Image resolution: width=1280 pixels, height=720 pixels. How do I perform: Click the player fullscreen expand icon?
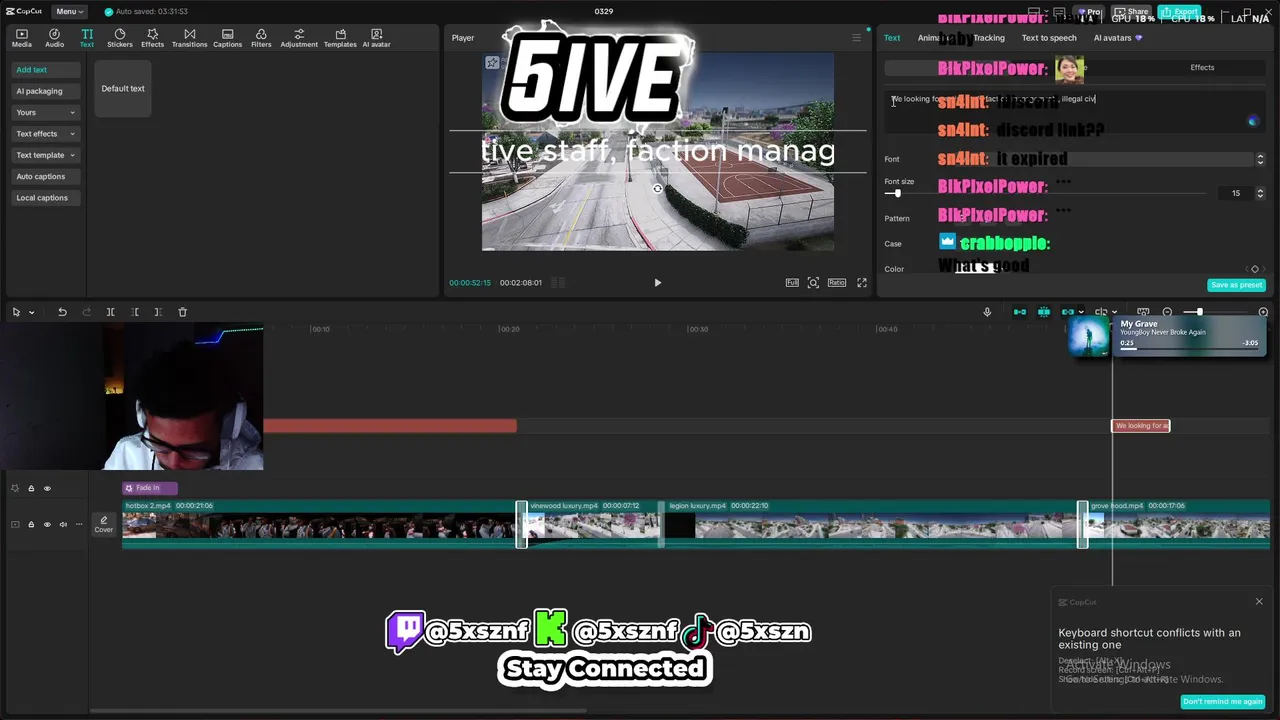(862, 283)
